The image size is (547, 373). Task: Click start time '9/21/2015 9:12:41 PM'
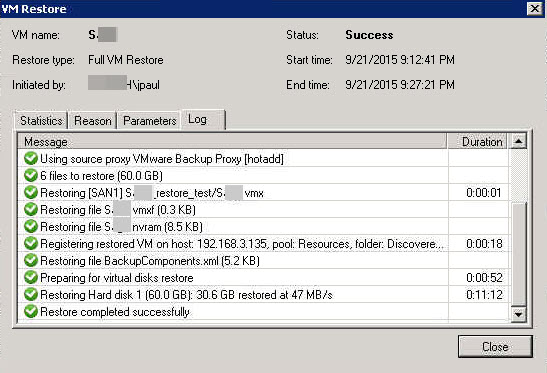(x=400, y=60)
